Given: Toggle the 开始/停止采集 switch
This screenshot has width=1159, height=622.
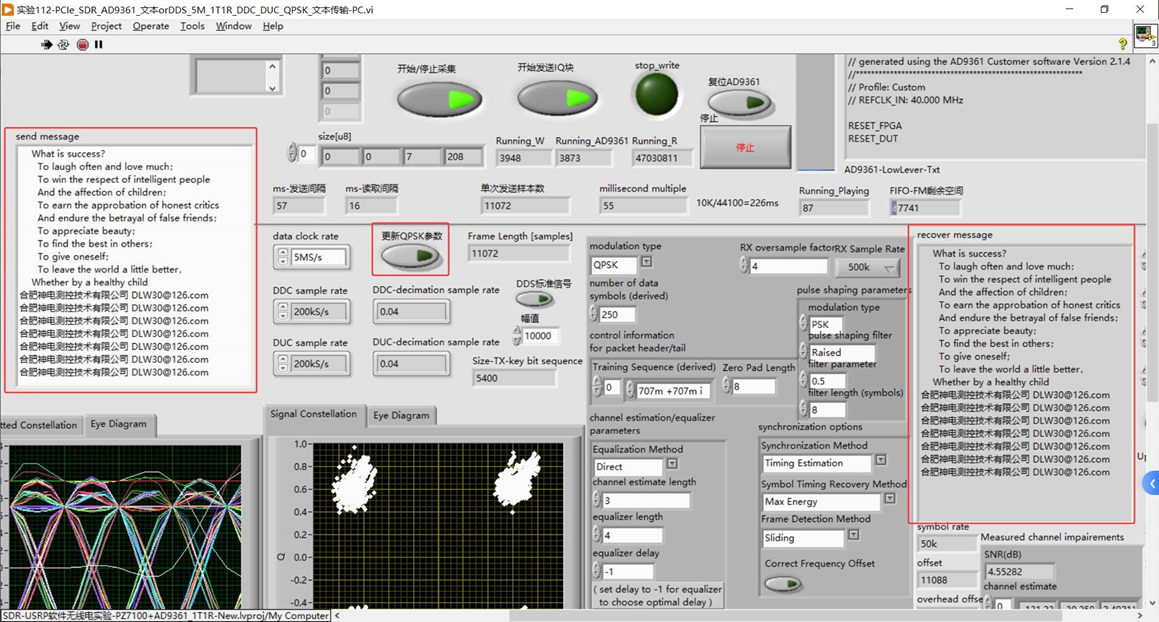Looking at the screenshot, I should [x=440, y=99].
